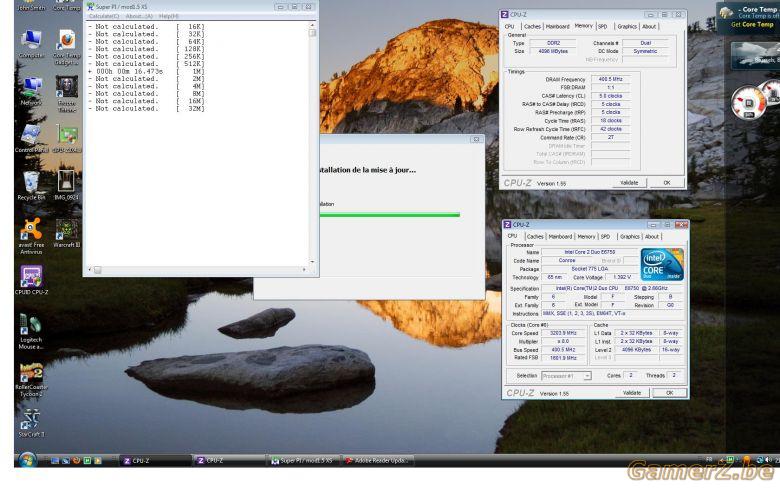Open Core Temp Gadget Firefox file

pyautogui.click(x=67, y=47)
